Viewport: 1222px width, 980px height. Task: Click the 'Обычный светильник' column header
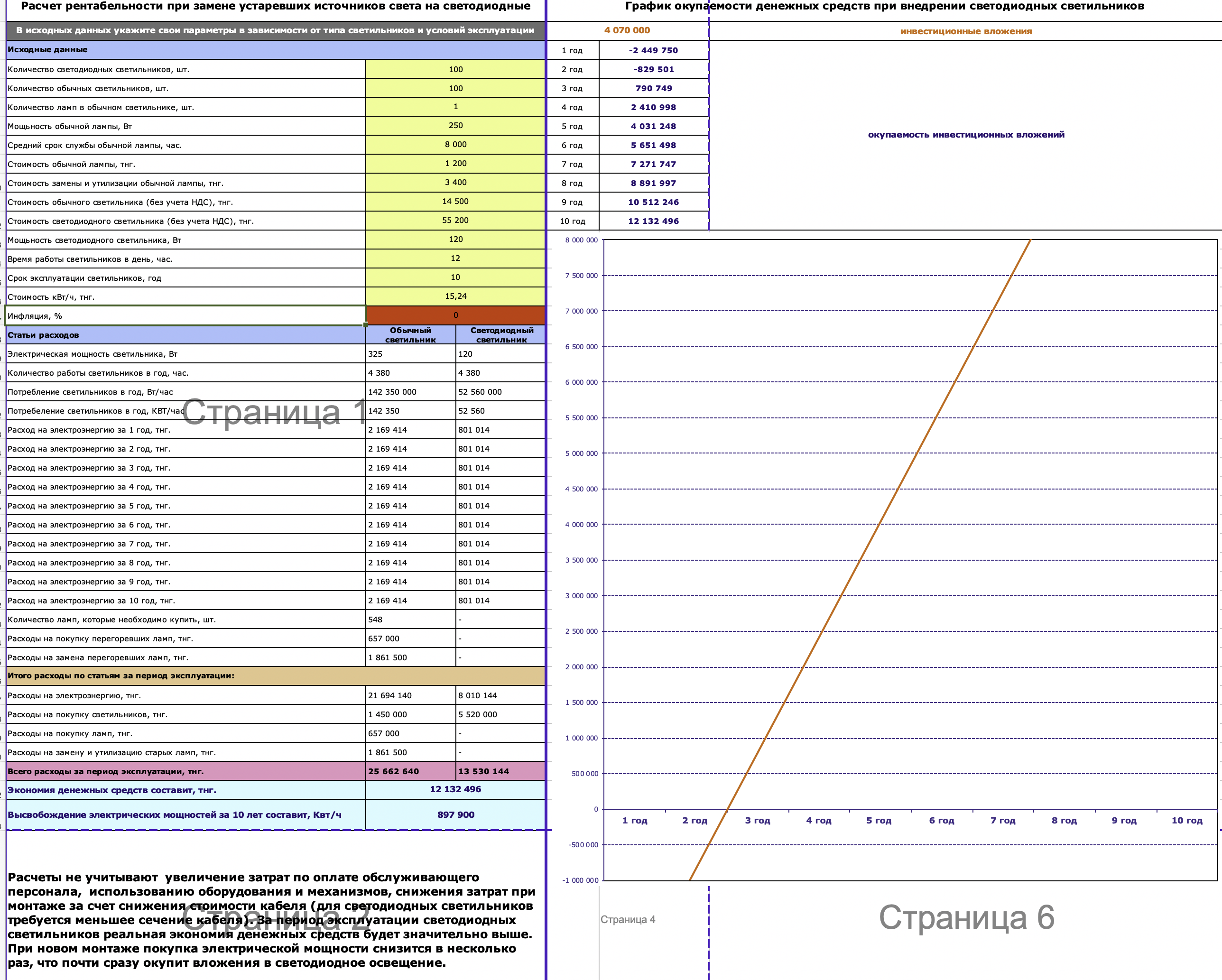(410, 335)
